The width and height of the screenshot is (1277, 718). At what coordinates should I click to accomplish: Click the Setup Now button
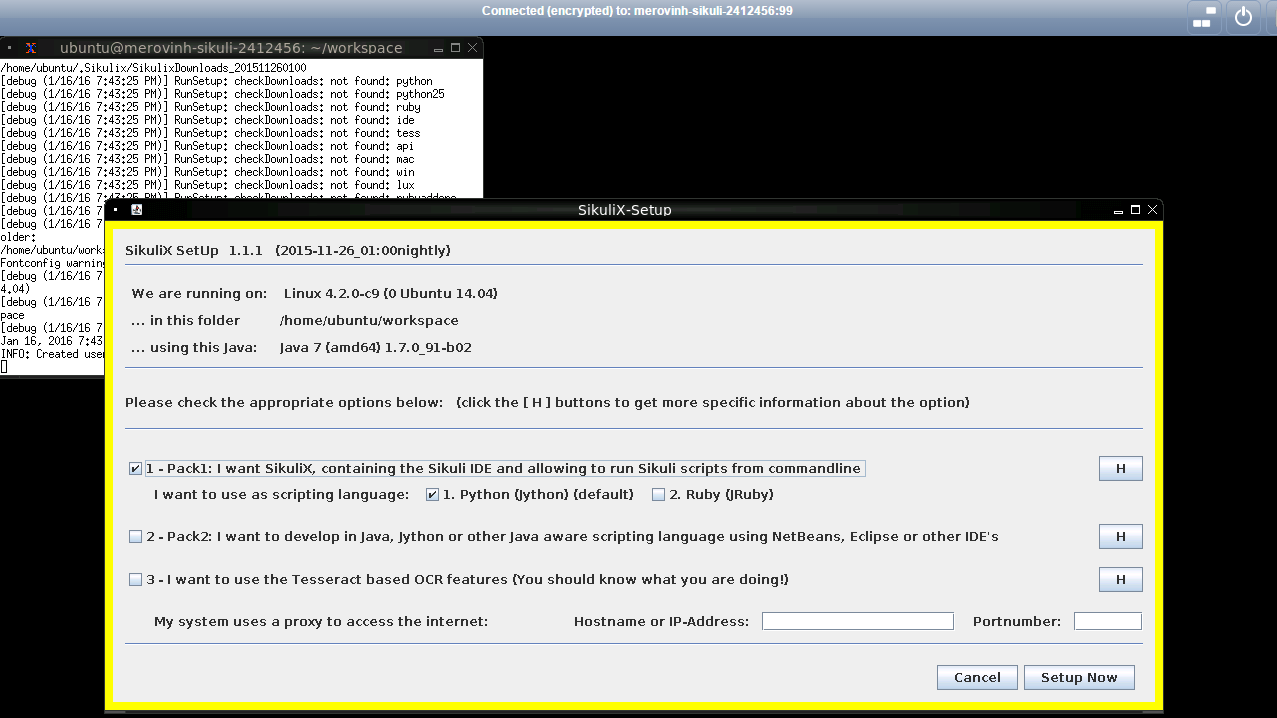(1079, 677)
